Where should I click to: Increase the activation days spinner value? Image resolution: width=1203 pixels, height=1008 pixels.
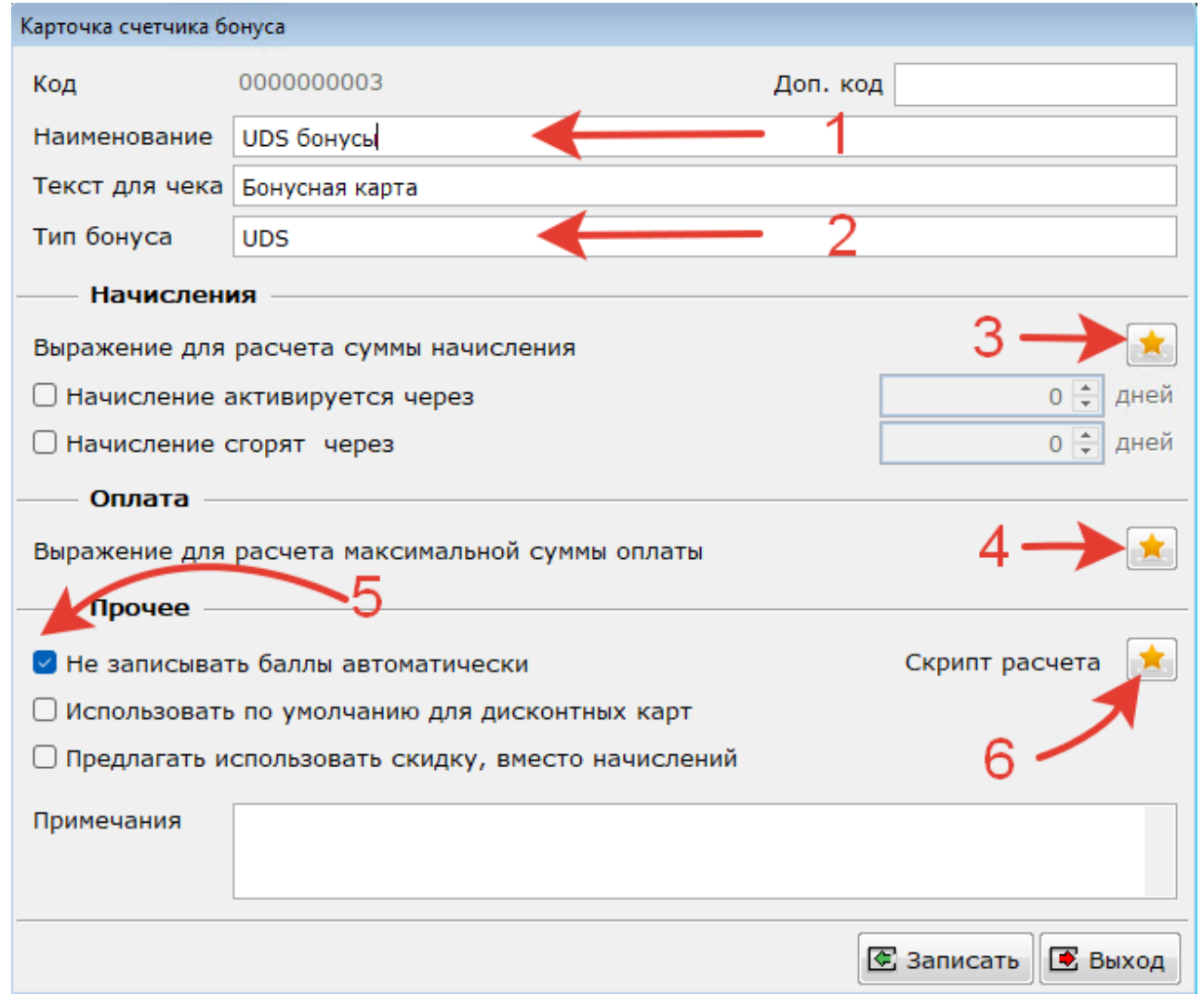(x=1086, y=387)
